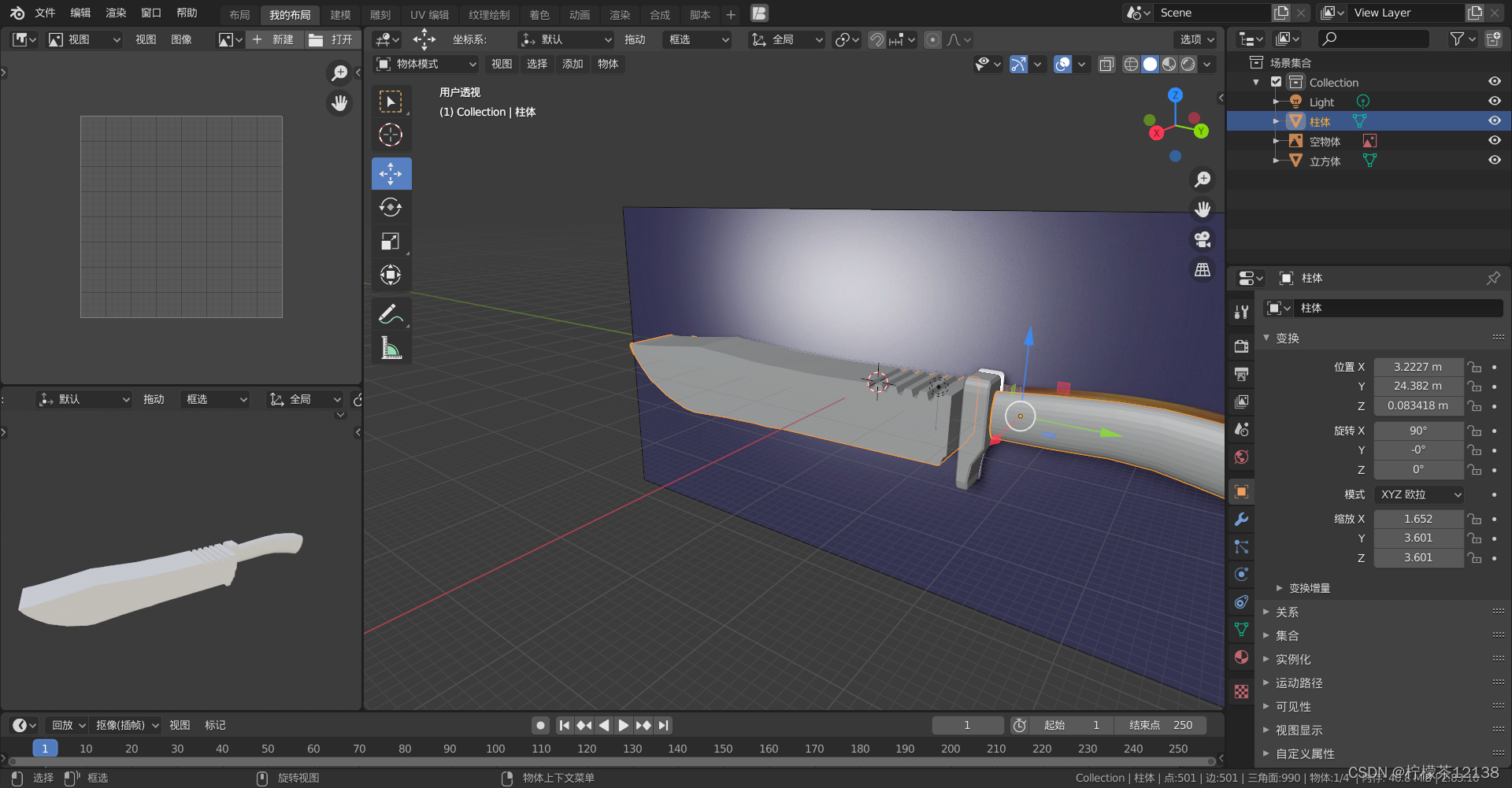
Task: Hide the 柱体 object in outliner
Action: (1494, 121)
